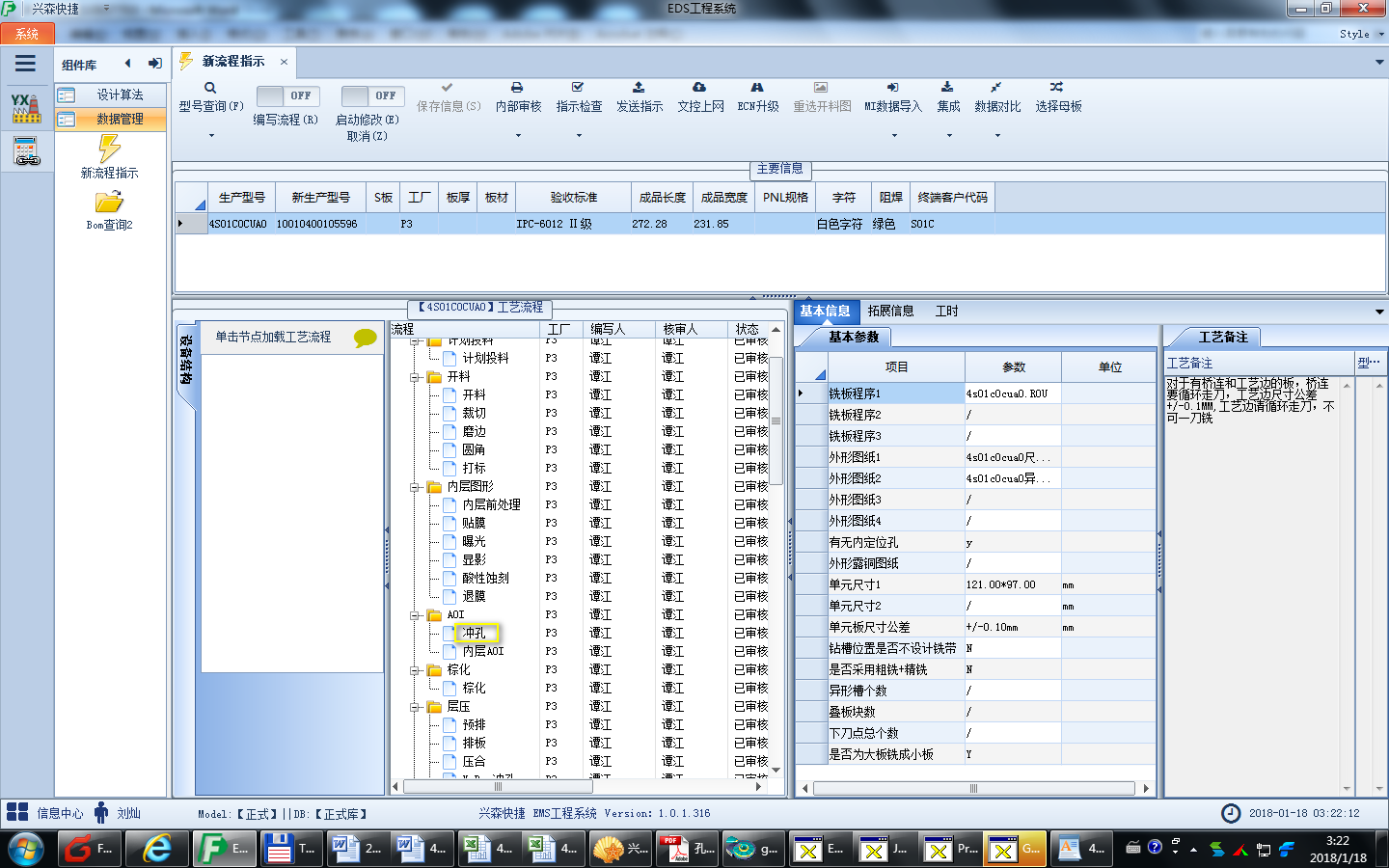Click the clock icon in status bar
Screen dimensions: 1389x868
1231,813
